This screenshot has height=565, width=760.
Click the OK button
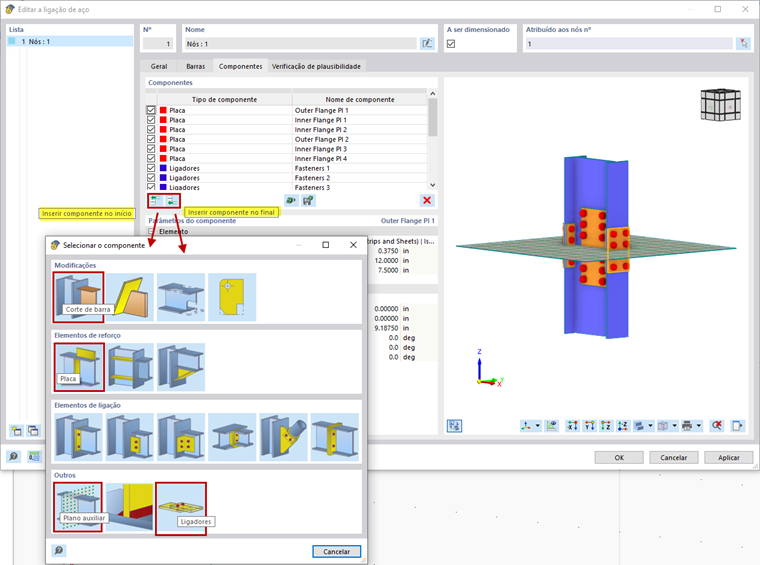619,457
